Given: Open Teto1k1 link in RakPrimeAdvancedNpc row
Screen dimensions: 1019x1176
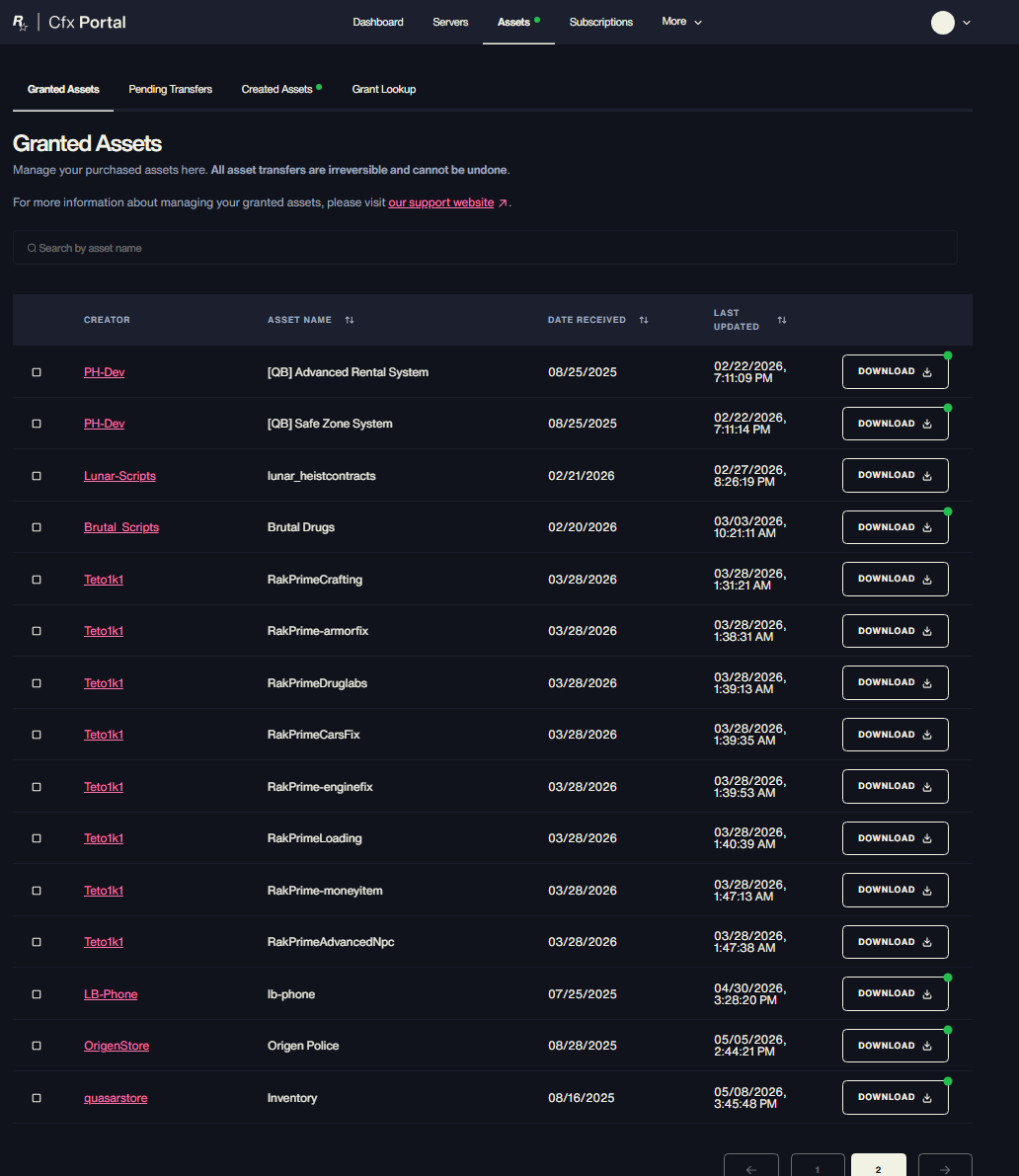Looking at the screenshot, I should coord(104,942).
